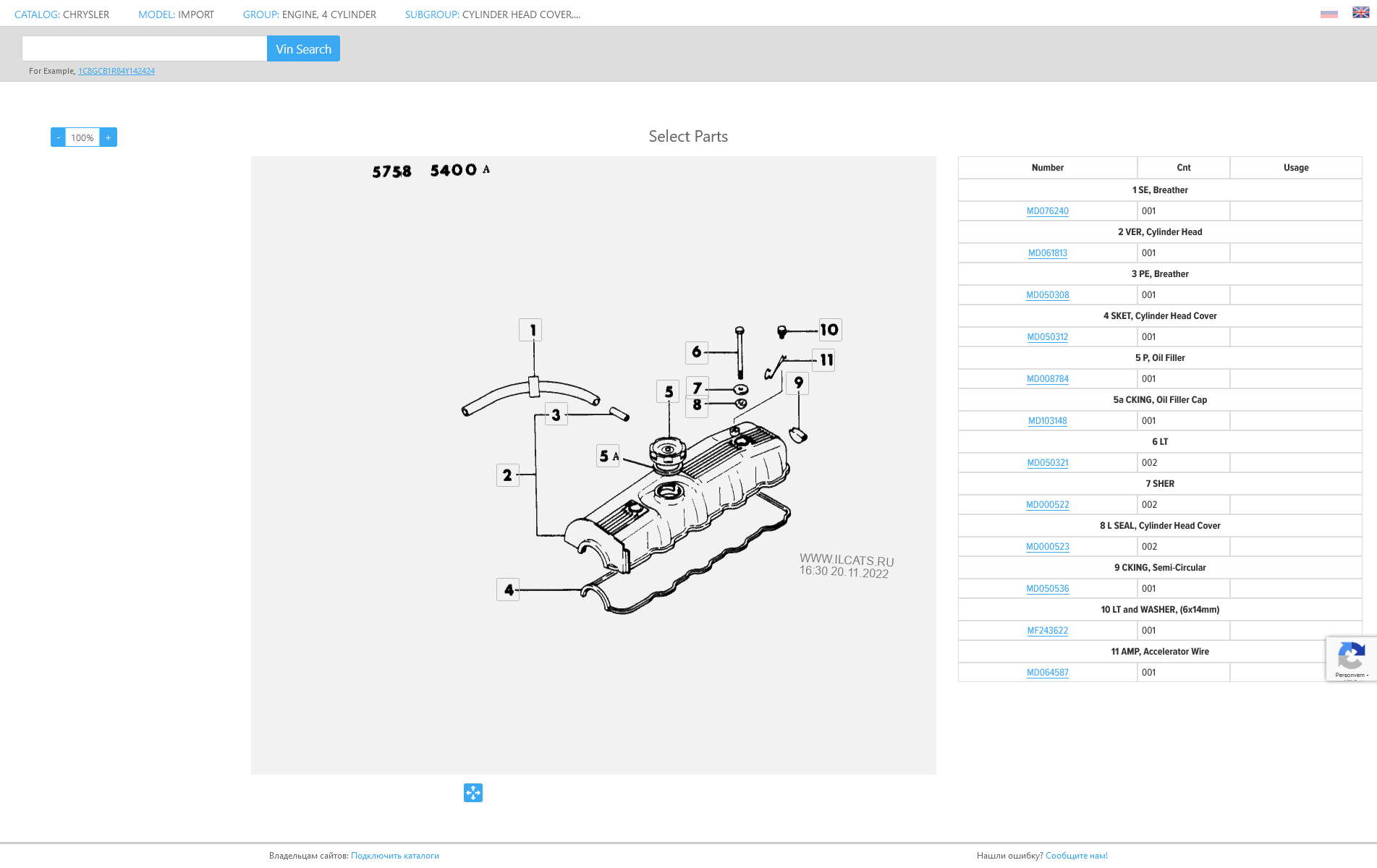Select callout number 1 on diagram
The width and height of the screenshot is (1377, 868).
pyautogui.click(x=530, y=330)
